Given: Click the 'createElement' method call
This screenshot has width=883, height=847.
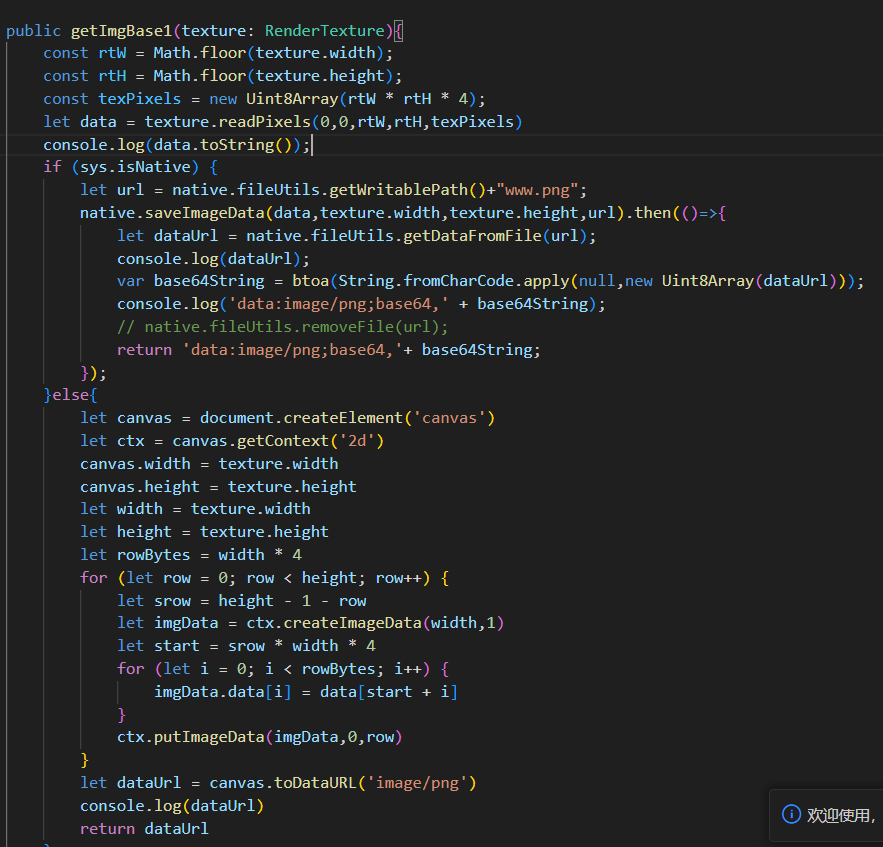Looking at the screenshot, I should click(x=344, y=418).
